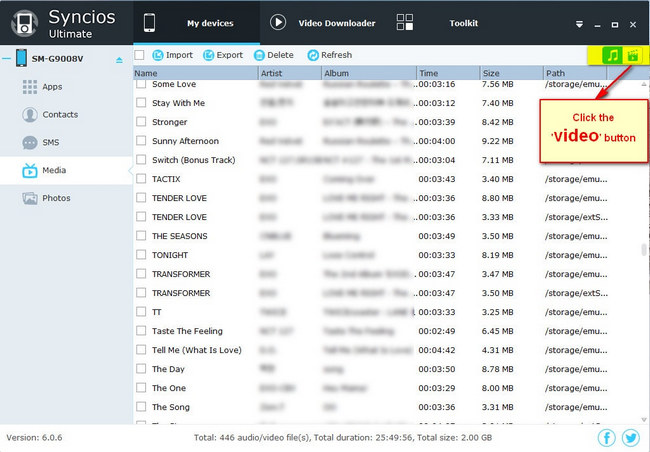Image resolution: width=650 pixels, height=452 pixels.
Task: Select the Tell Me (What Is Love) row
Action: [387, 350]
